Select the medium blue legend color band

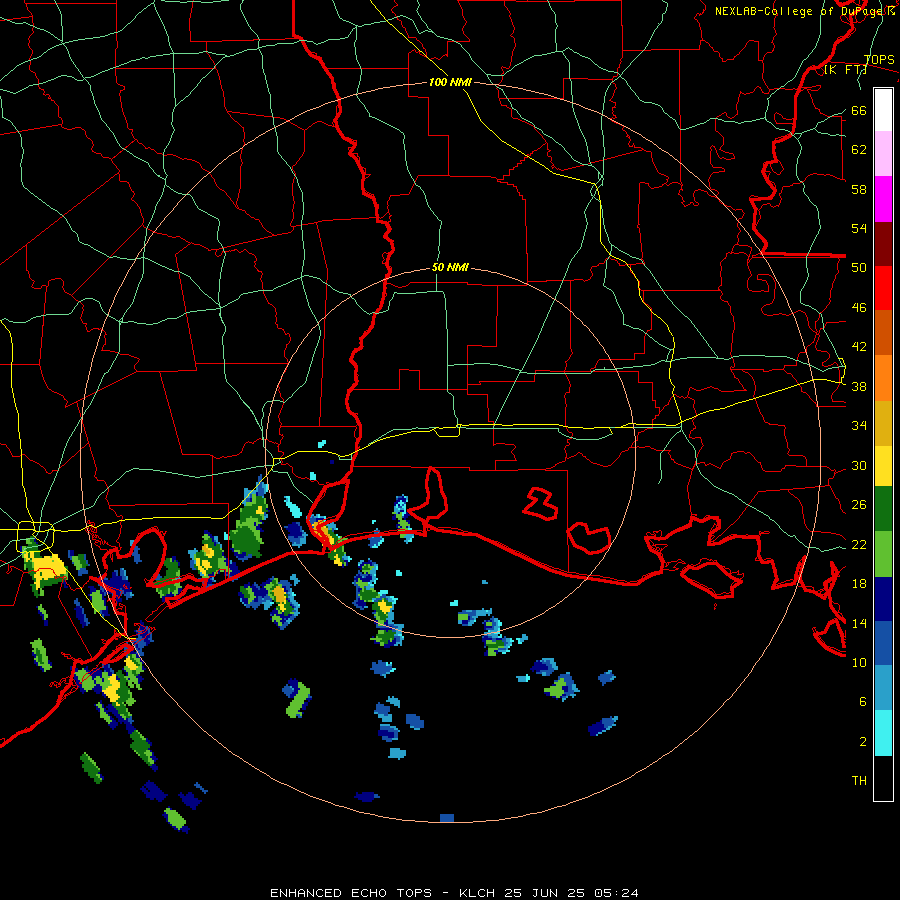(883, 643)
